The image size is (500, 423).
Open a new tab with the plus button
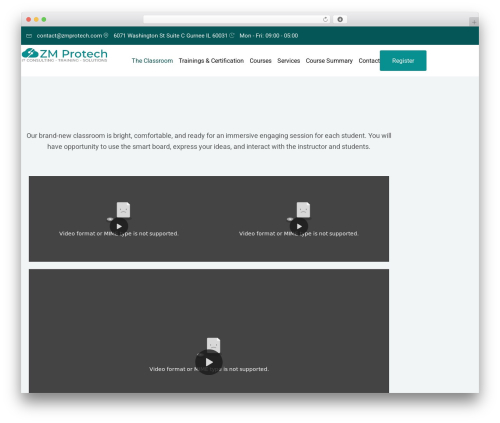point(474,22)
